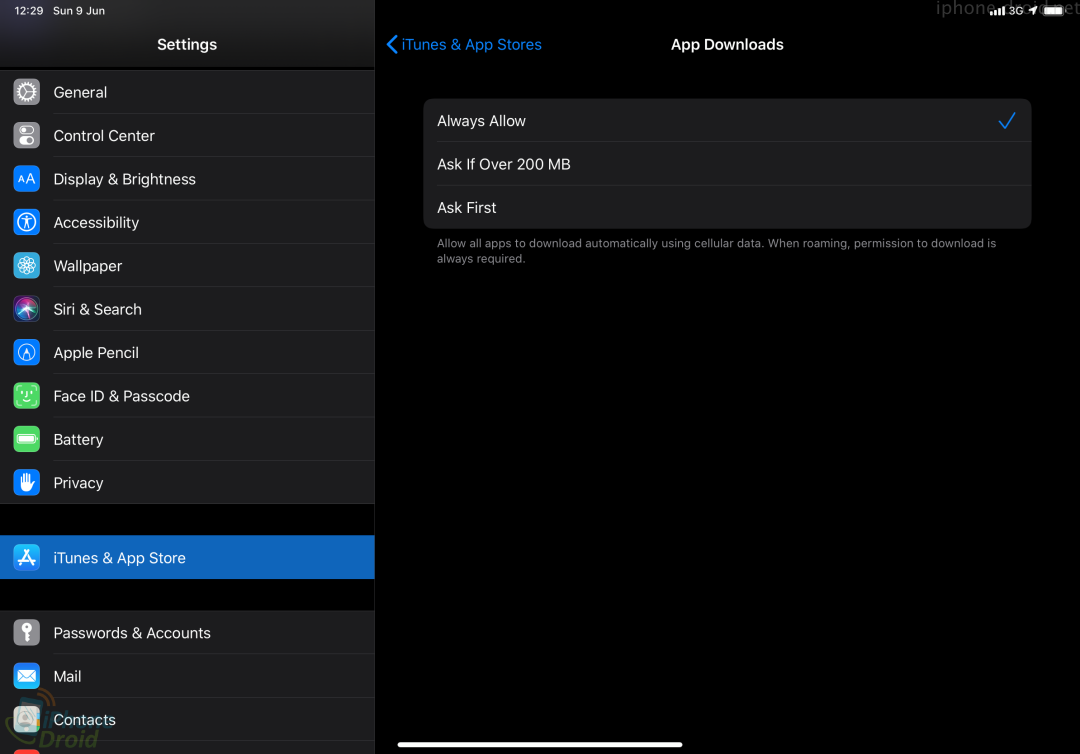Screen dimensions: 1080x754
Task: Click the Apple Pencil icon
Action: tap(26, 353)
